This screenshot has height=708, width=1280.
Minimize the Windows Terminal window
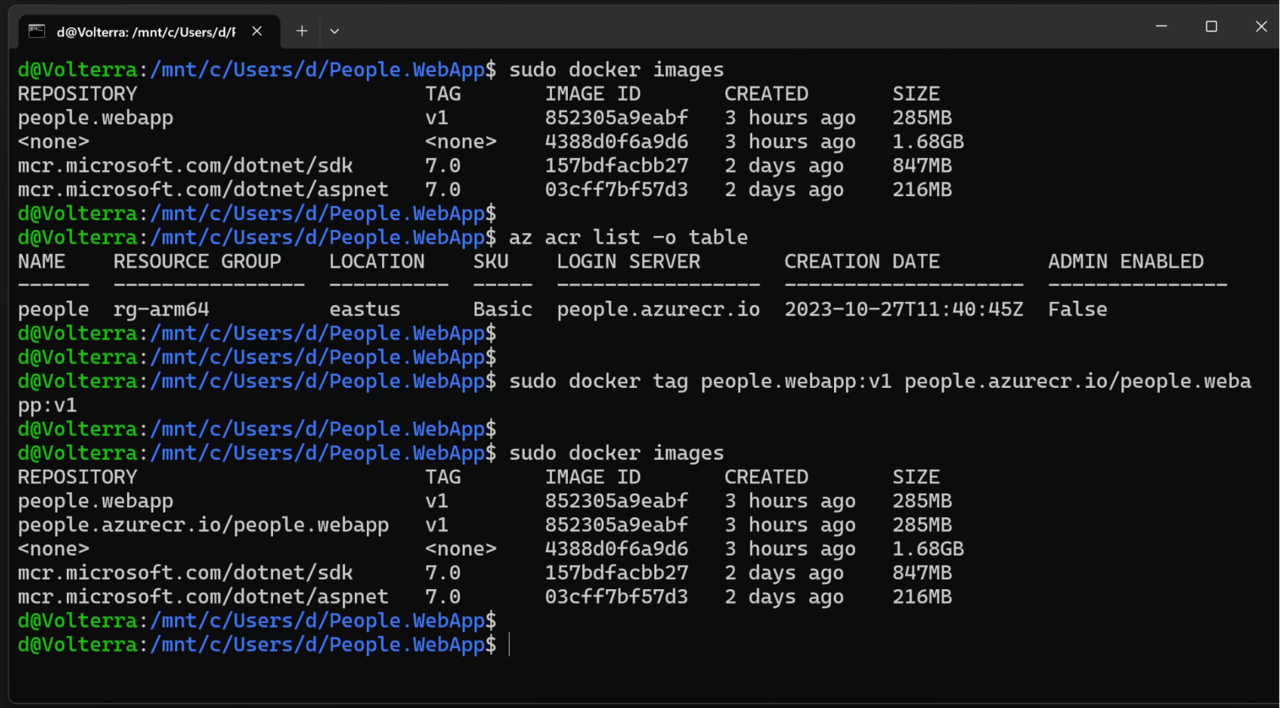[x=1161, y=26]
